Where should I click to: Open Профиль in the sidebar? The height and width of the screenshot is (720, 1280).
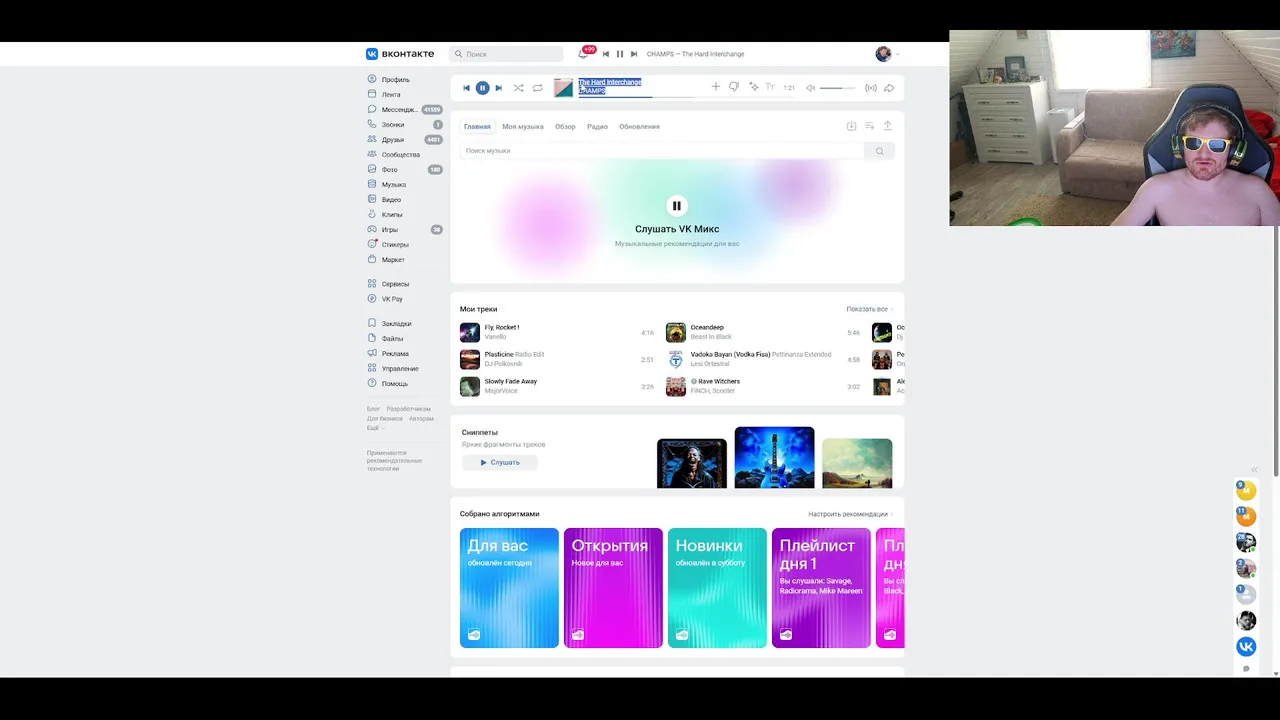[395, 80]
